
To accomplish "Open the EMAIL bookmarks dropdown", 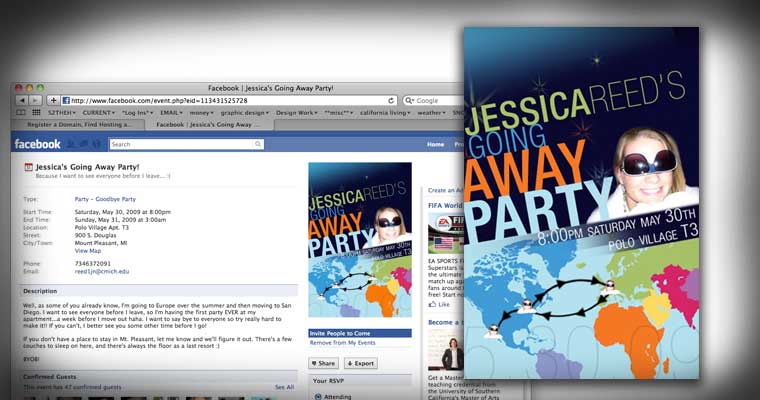I will pyautogui.click(x=171, y=112).
